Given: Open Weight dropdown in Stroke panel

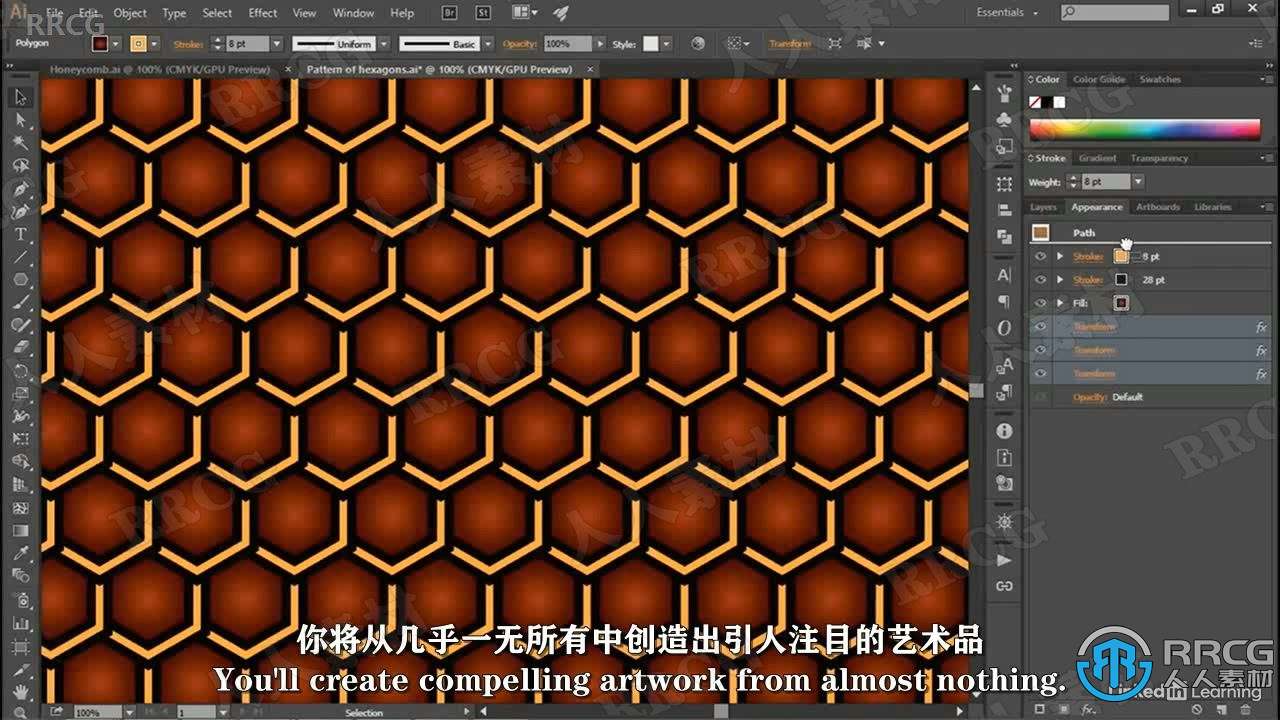Looking at the screenshot, I should tap(1138, 182).
